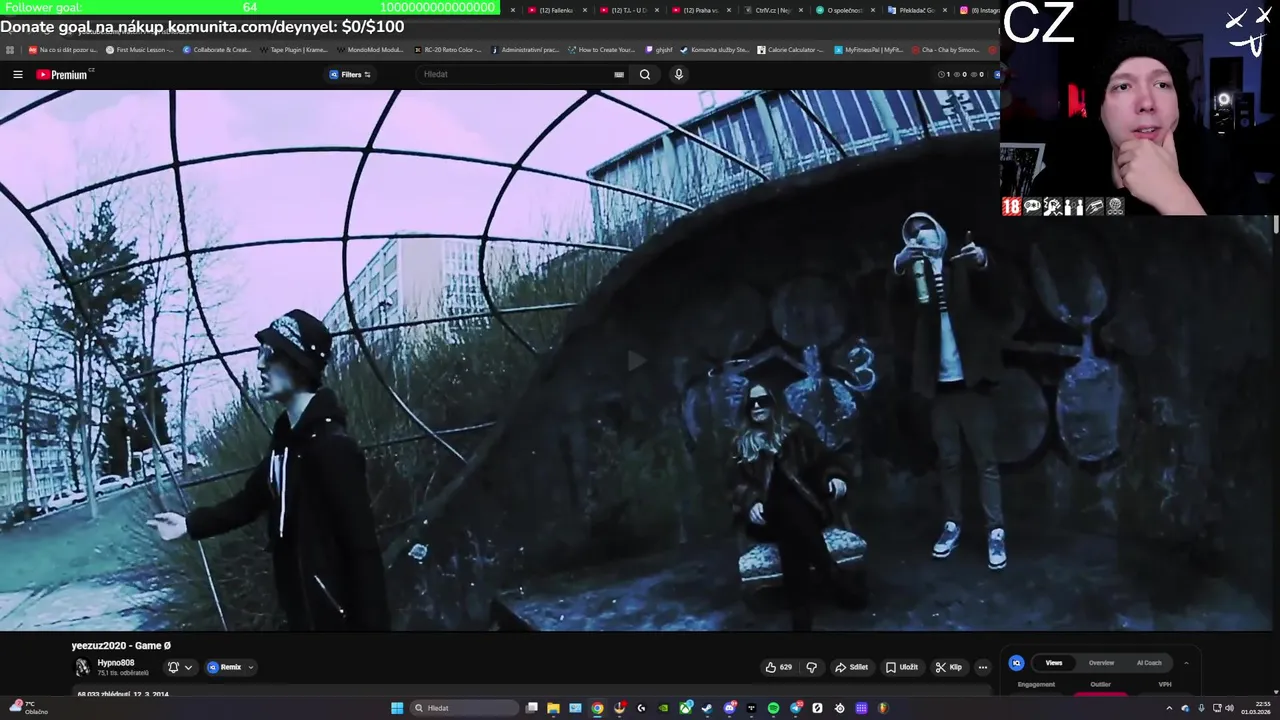This screenshot has height=720, width=1280.
Task: Start voice search with the microphone
Action: click(x=678, y=74)
